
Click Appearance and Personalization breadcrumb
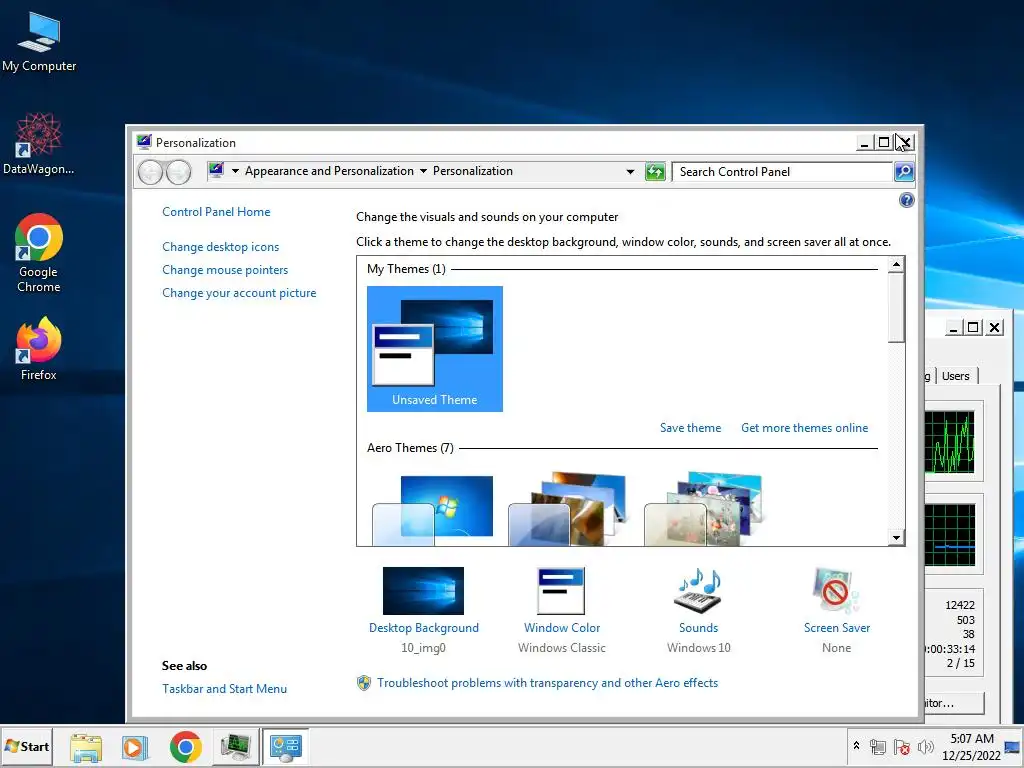329,171
